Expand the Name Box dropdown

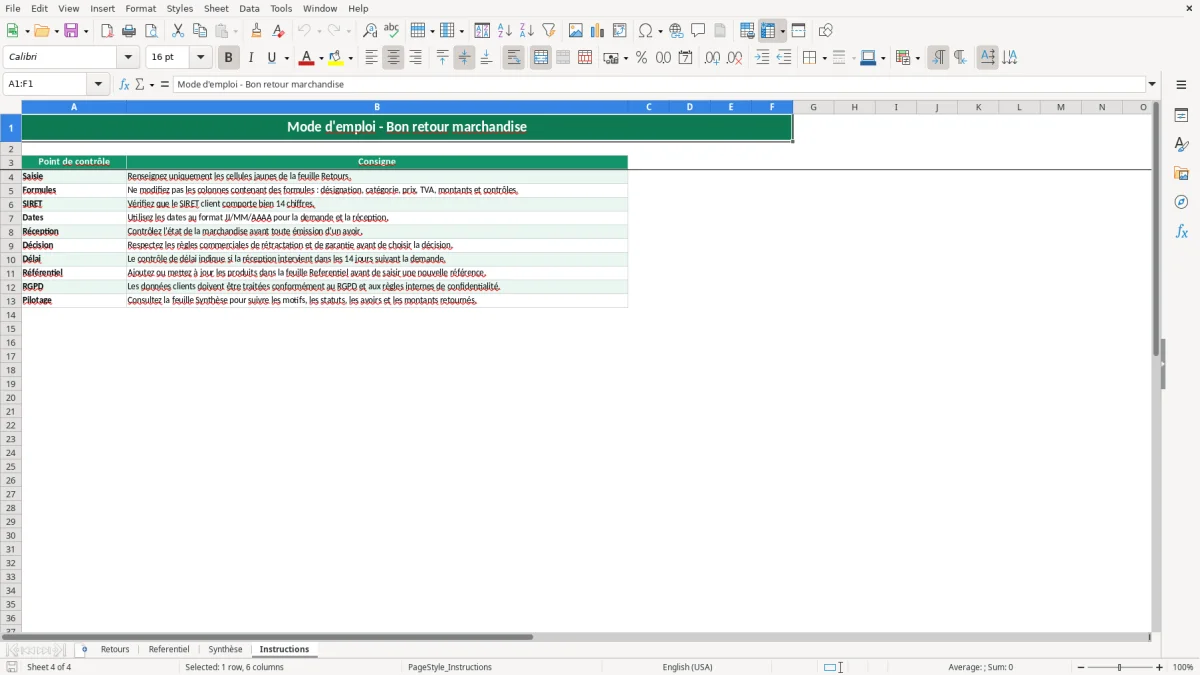pos(98,85)
